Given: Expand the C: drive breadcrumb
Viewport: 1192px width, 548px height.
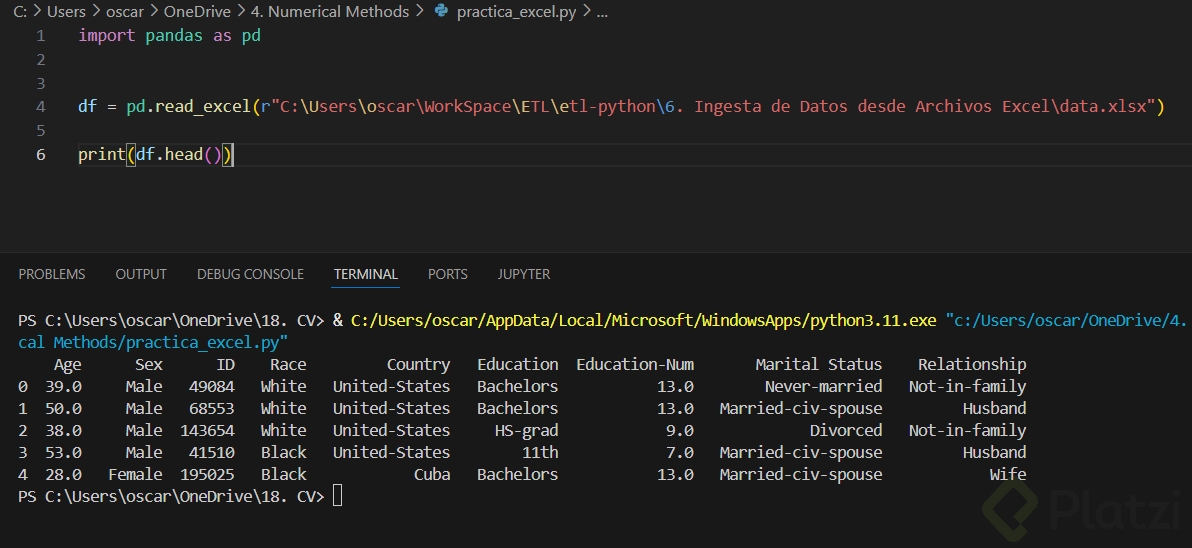Looking at the screenshot, I should pyautogui.click(x=19, y=12).
